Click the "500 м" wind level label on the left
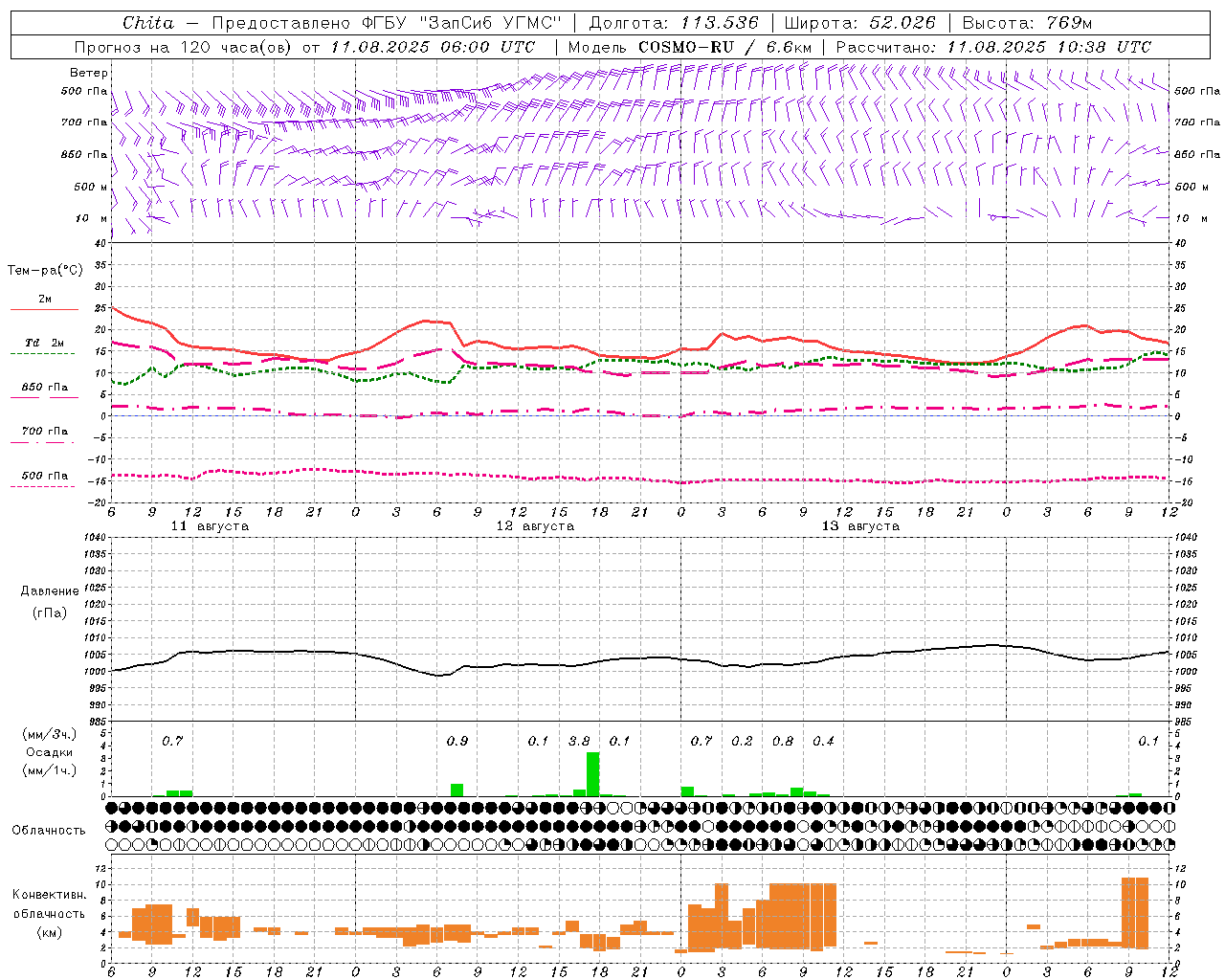Viewport: 1225px width, 980px height. click(x=91, y=187)
